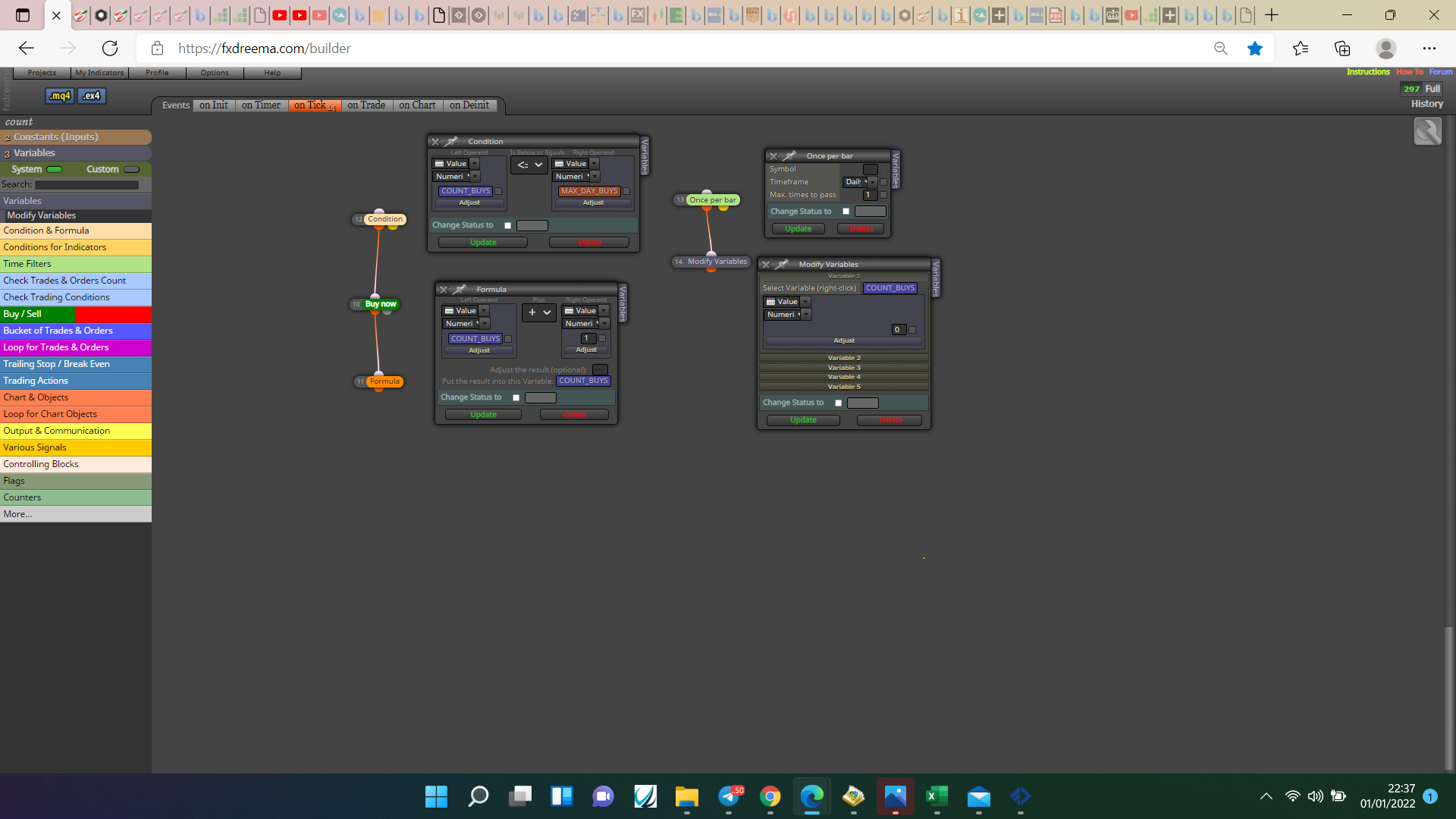Download the .mq4 file

(60, 96)
